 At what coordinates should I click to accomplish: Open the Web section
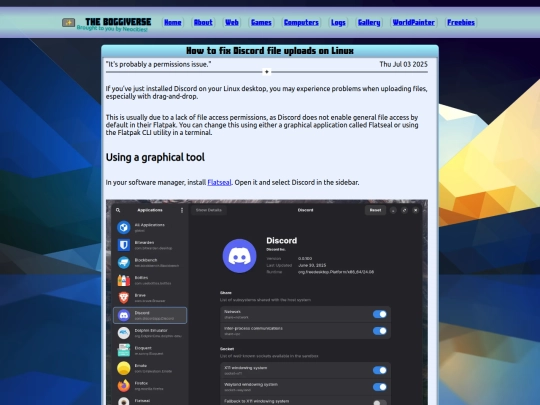click(232, 22)
